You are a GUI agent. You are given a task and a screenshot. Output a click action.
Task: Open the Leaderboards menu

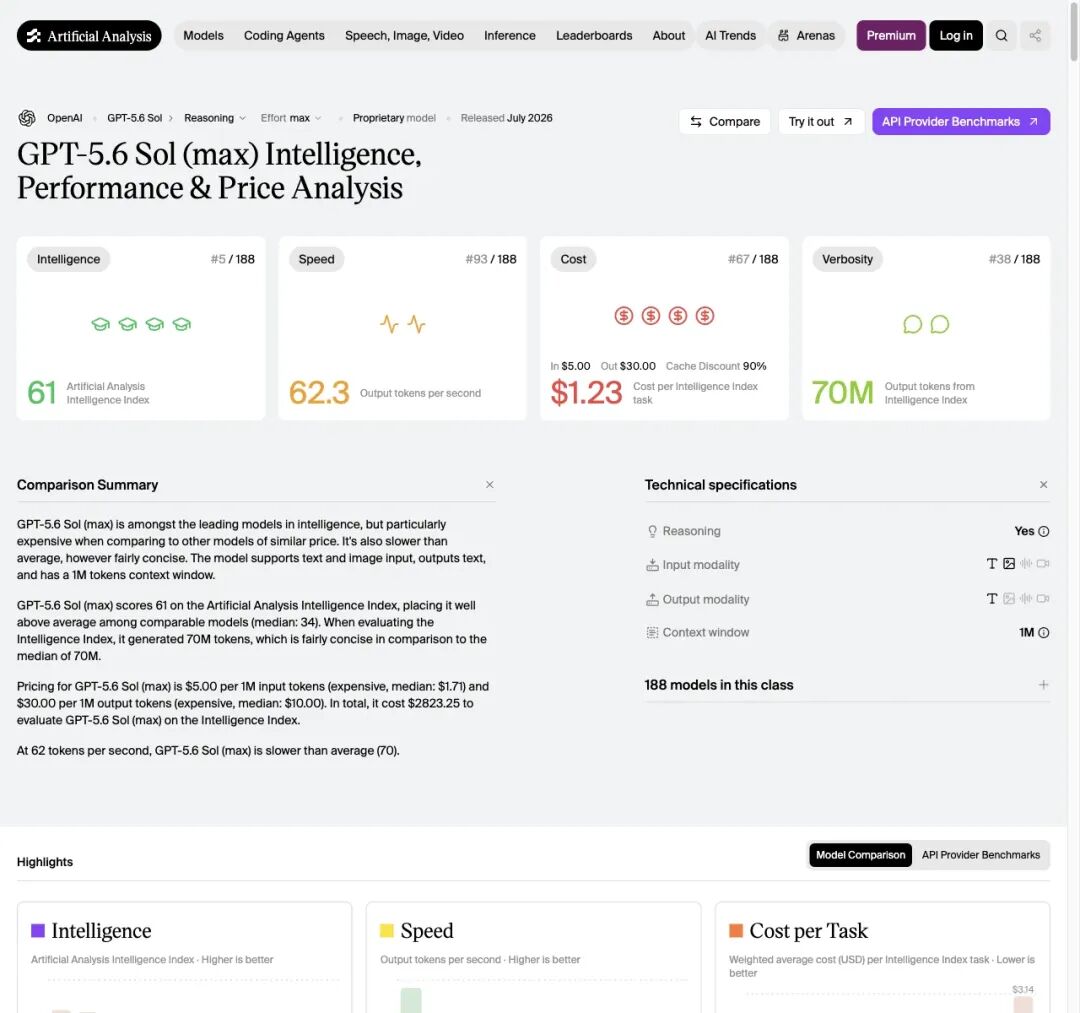(x=594, y=36)
